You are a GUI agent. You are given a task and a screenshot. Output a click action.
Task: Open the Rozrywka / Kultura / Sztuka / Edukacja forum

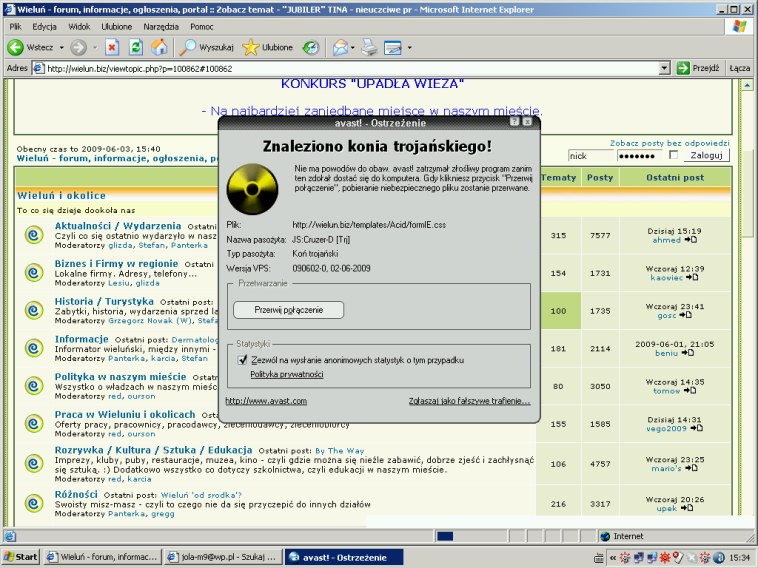click(x=153, y=450)
